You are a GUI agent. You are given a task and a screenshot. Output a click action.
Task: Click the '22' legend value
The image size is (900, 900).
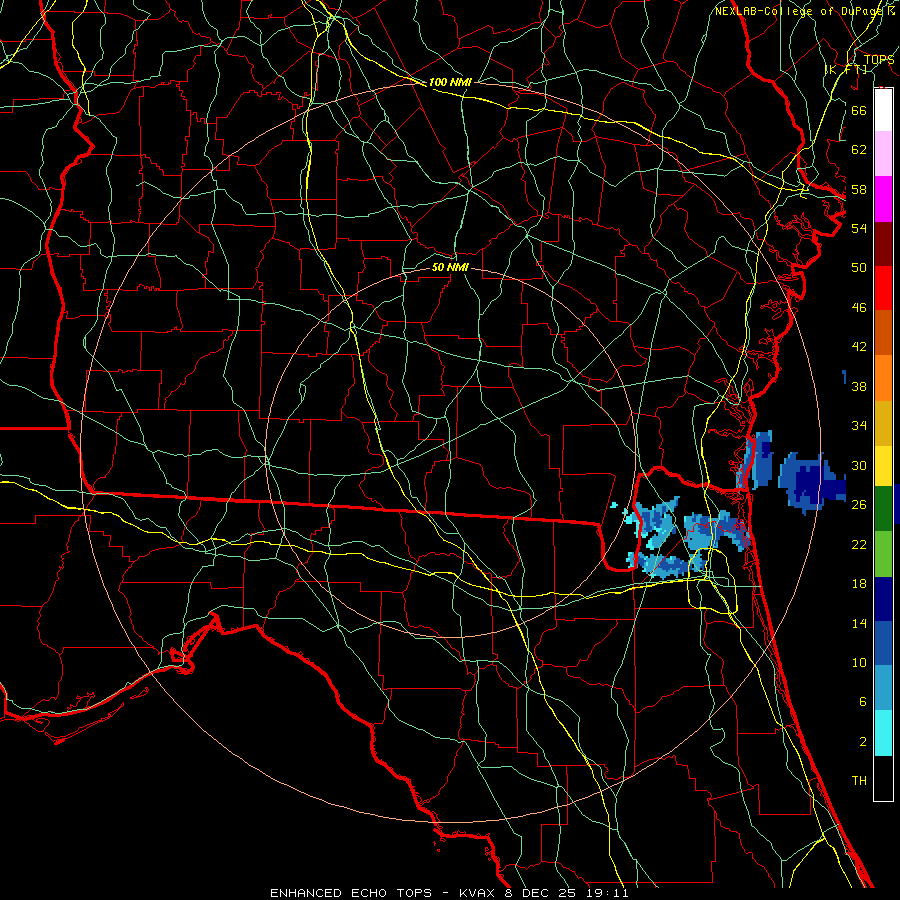(x=859, y=544)
